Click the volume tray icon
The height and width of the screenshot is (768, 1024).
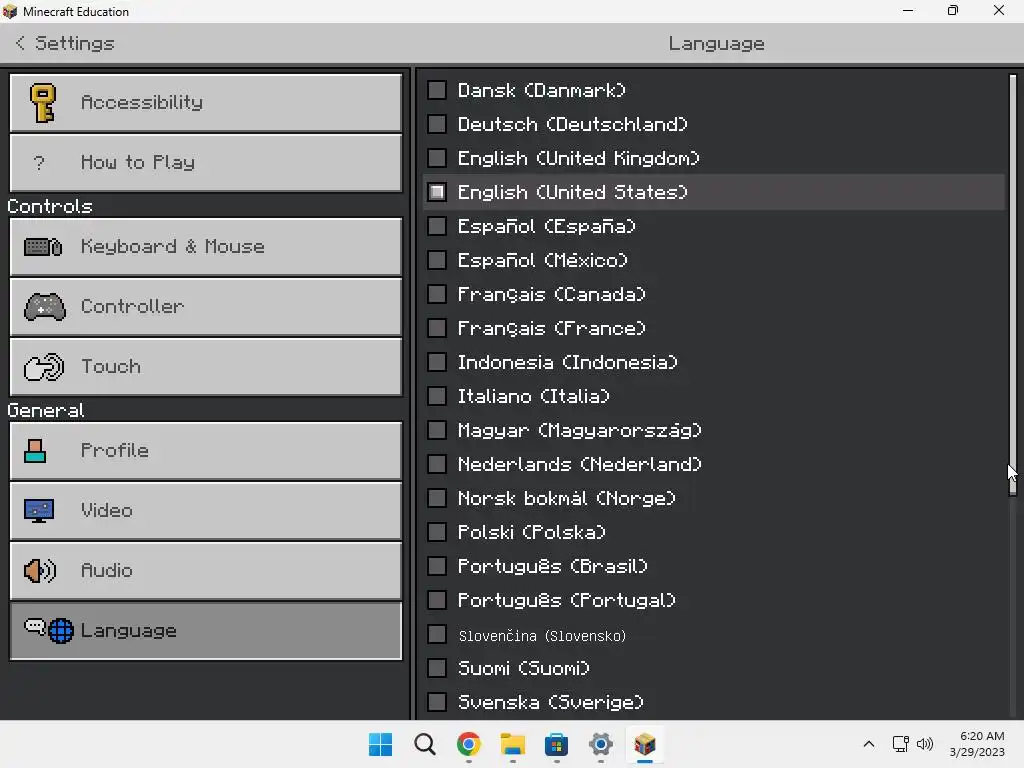(925, 744)
